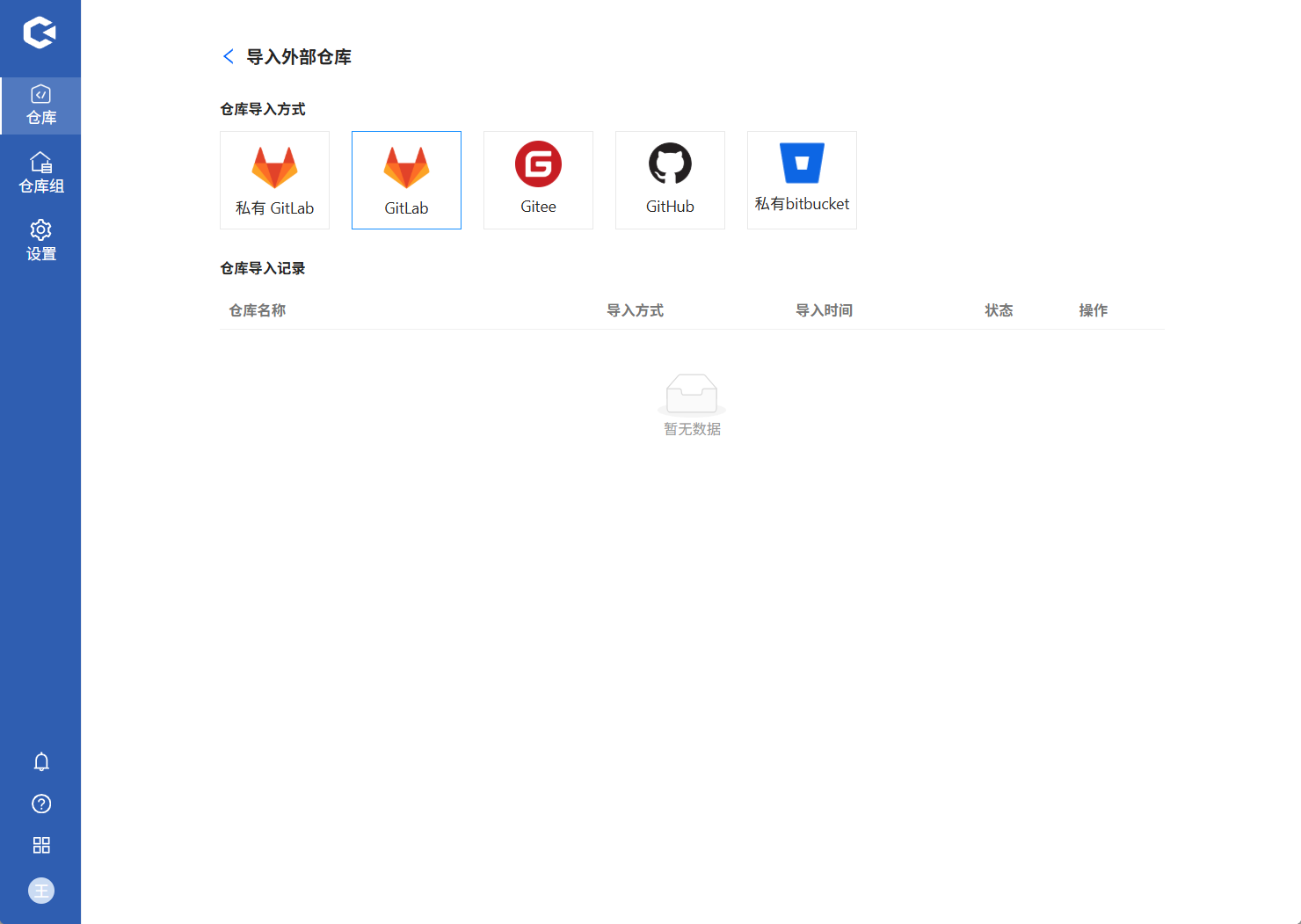Open notifications bell icon
This screenshot has height=924, width=1301.
[x=41, y=761]
